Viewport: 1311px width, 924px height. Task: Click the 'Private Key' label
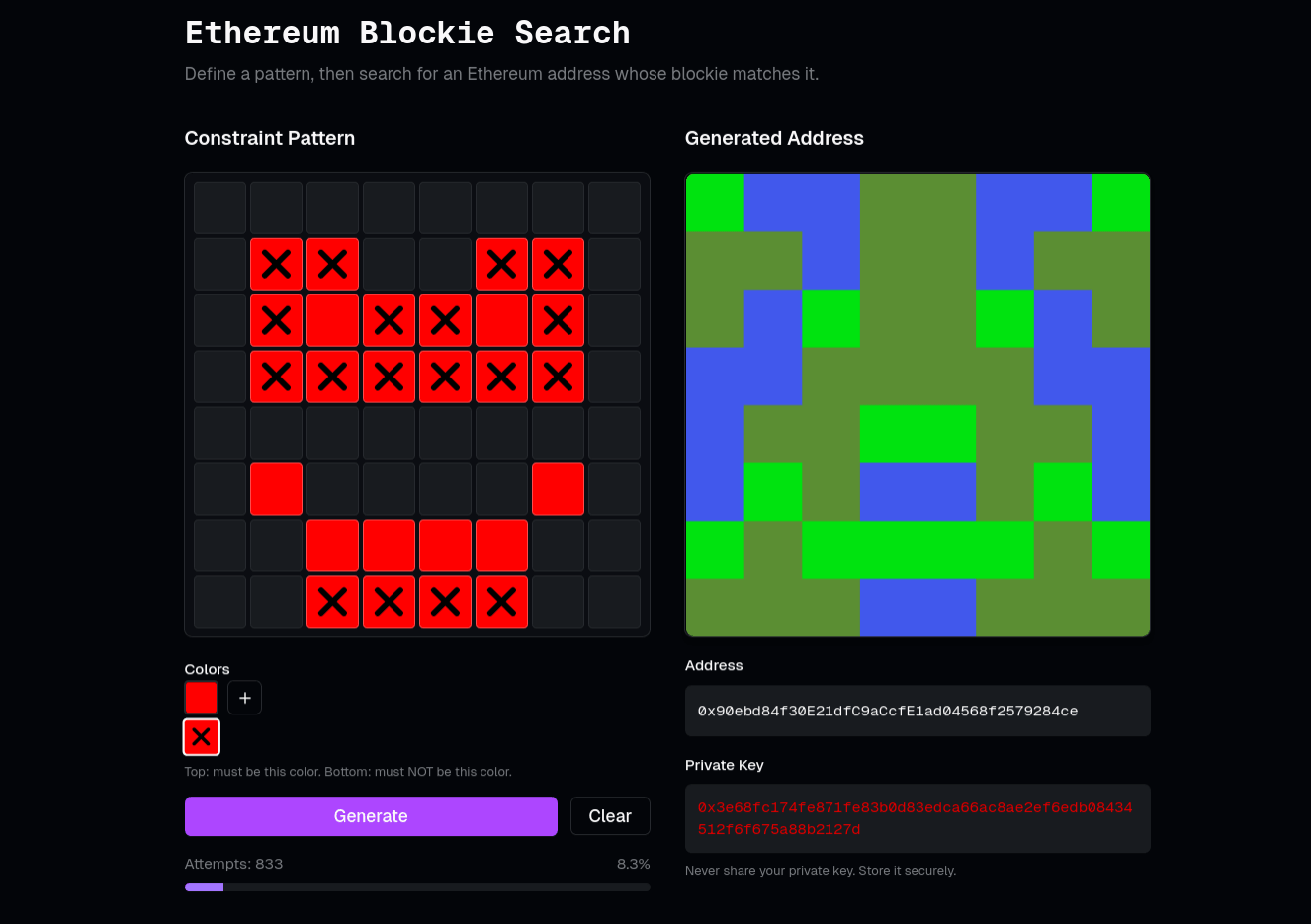tap(725, 765)
